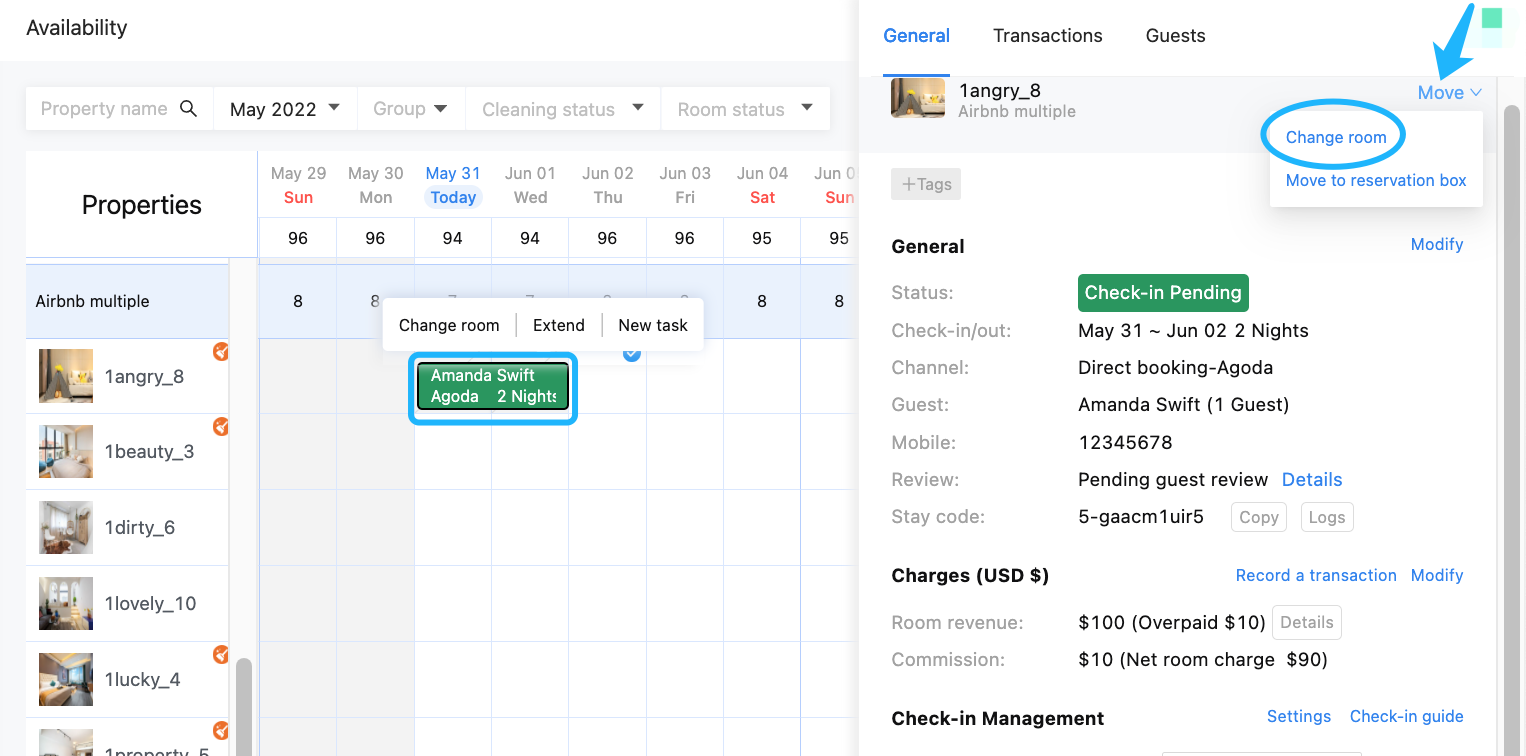The height and width of the screenshot is (756, 1526).
Task: Open the Check-in guide link
Action: [1407, 716]
